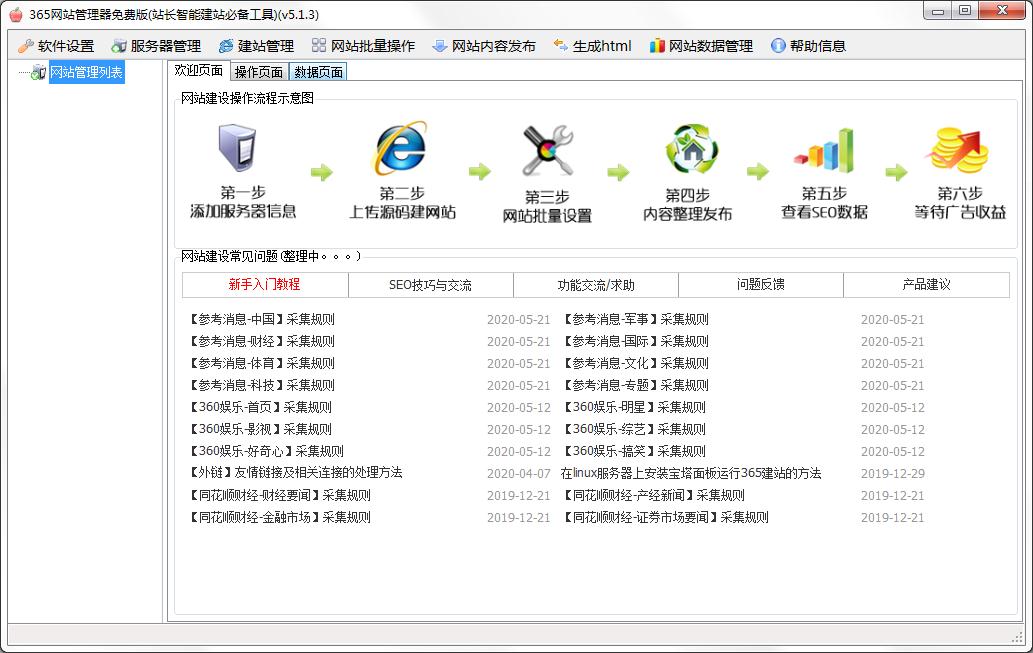Select the 功能交流/求助 category tab
Viewport: 1033px width, 653px height.
point(596,285)
